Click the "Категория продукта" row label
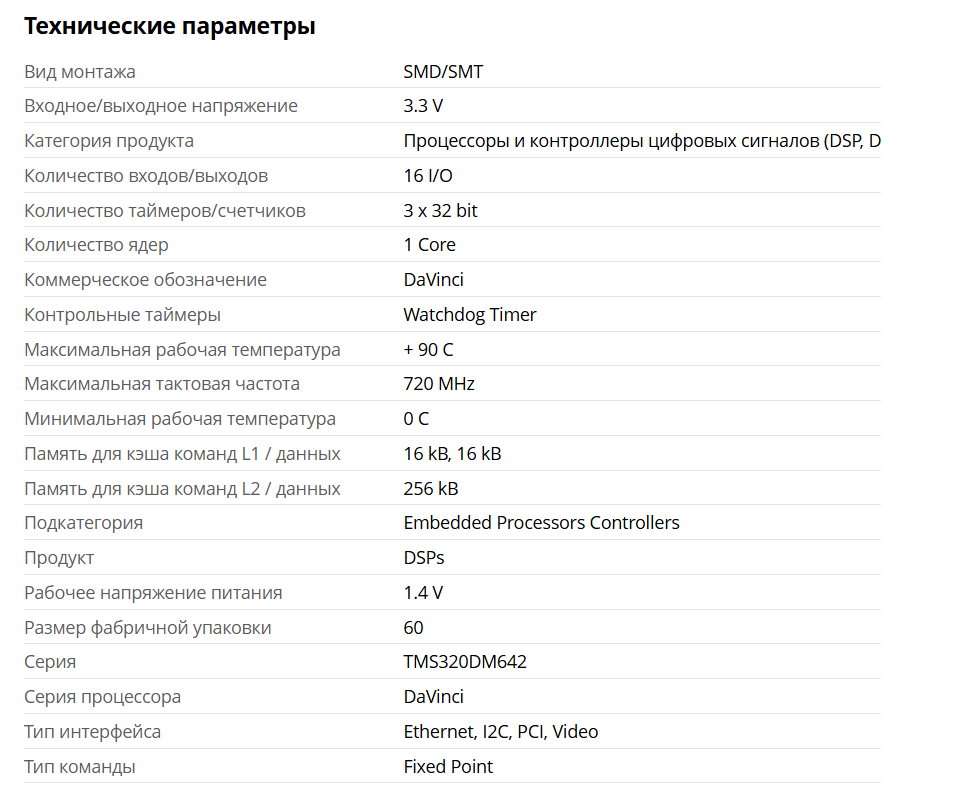Viewport: 973px width, 790px height. tap(109, 141)
